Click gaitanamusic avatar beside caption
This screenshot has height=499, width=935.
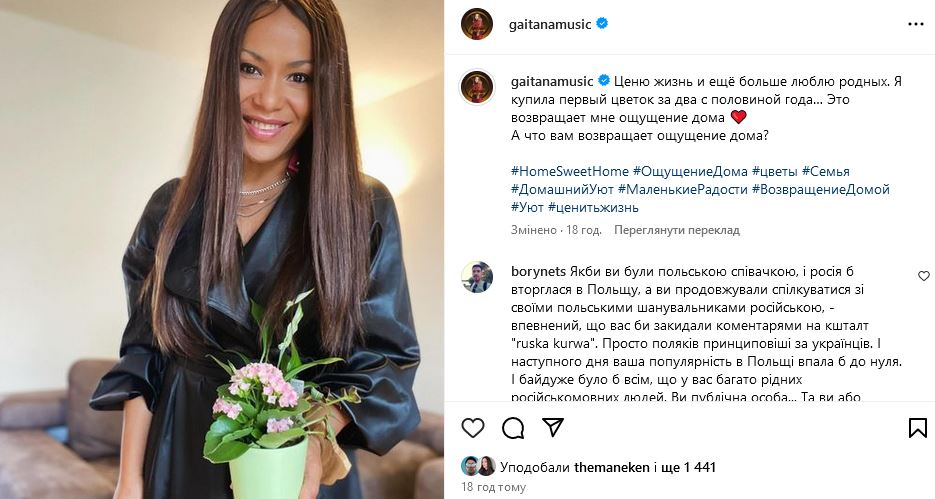coord(477,87)
